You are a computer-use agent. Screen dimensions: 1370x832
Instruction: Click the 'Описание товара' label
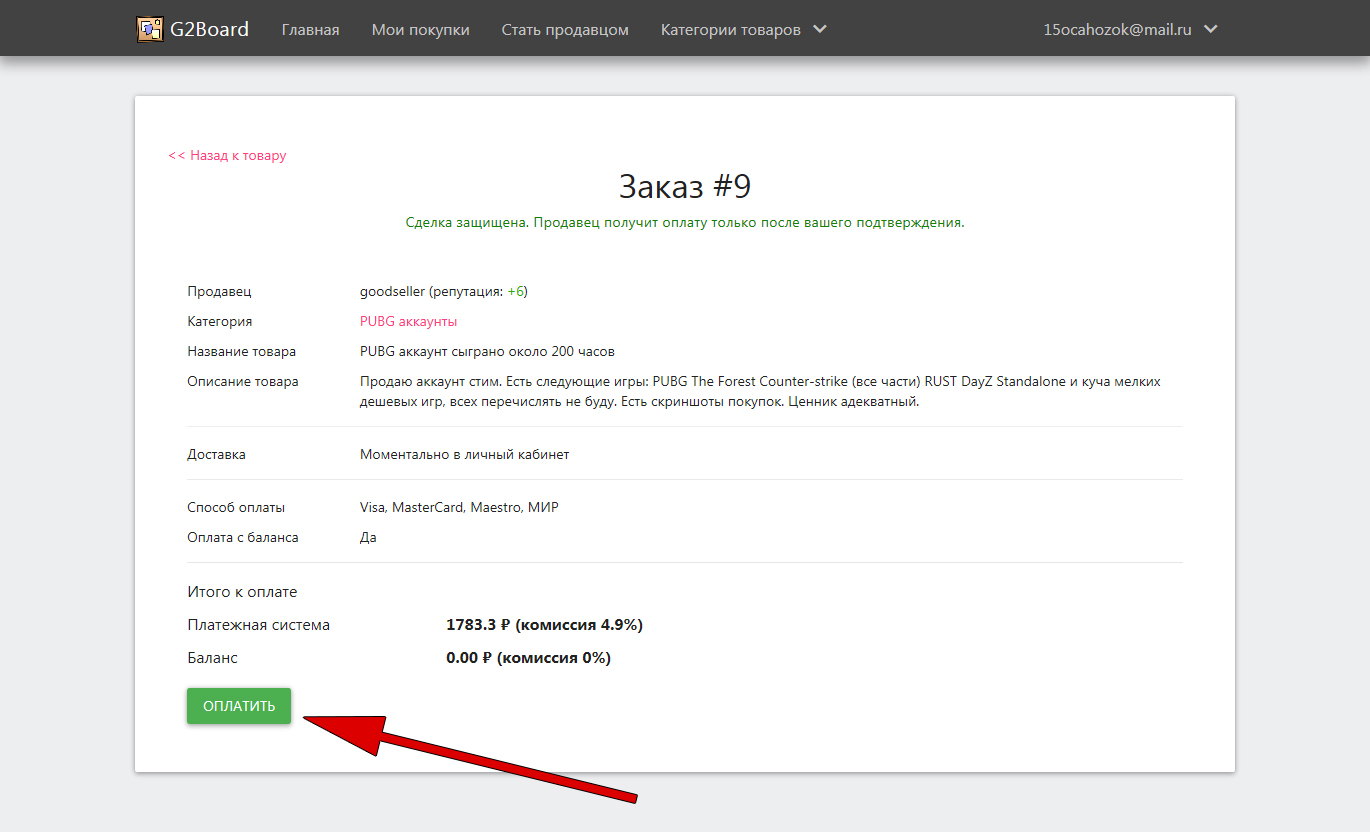pos(242,381)
